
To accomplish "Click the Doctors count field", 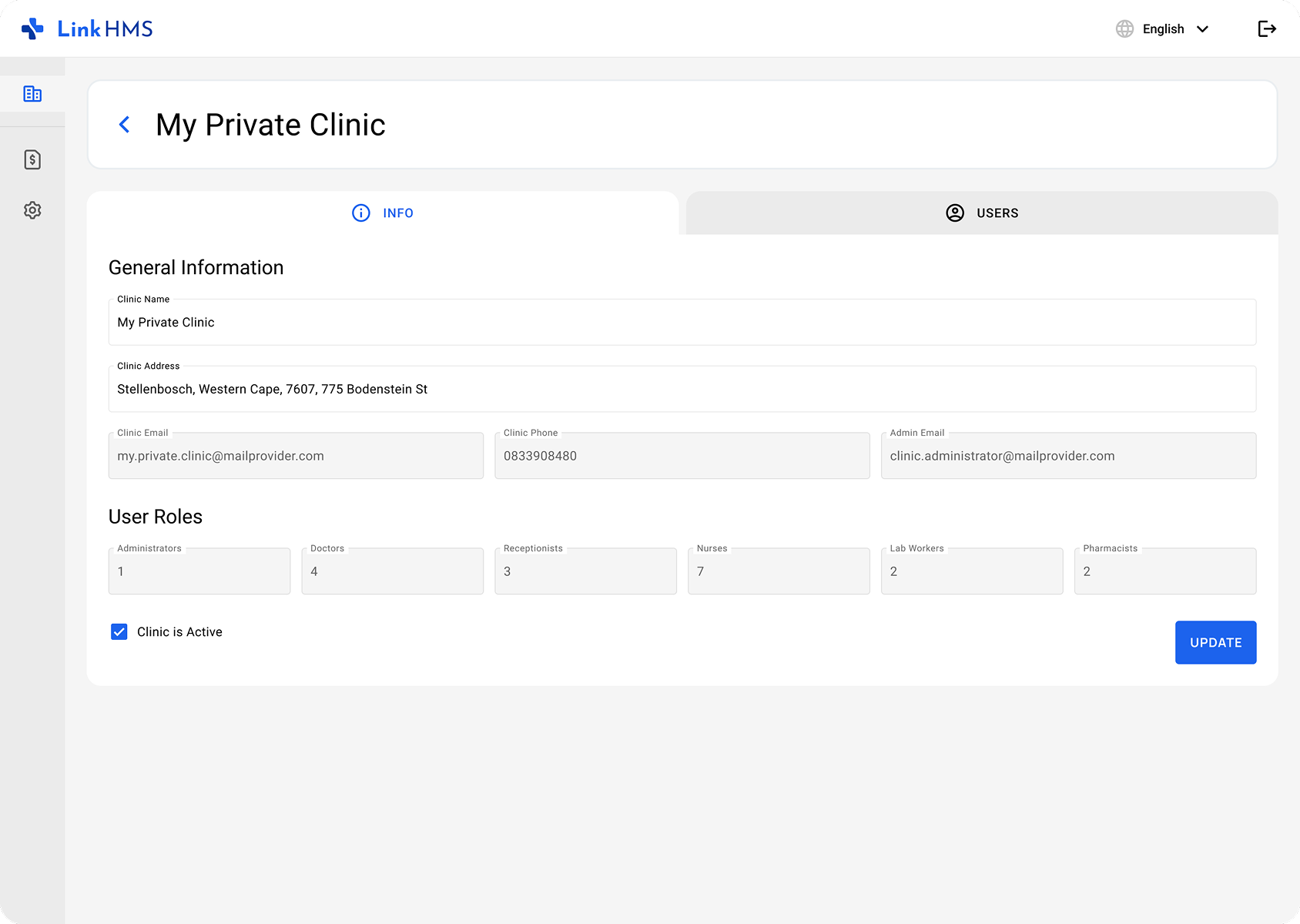I will click(x=393, y=571).
